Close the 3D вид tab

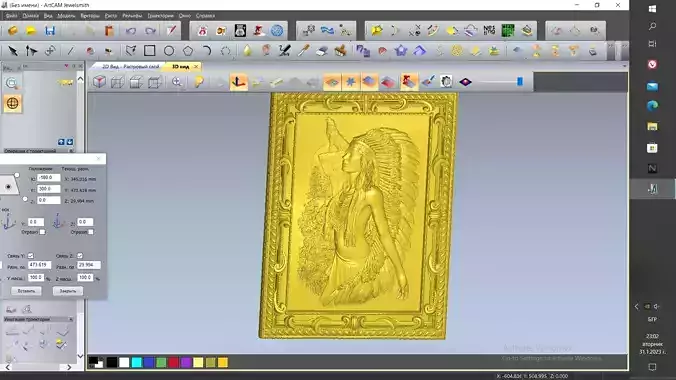click(196, 66)
